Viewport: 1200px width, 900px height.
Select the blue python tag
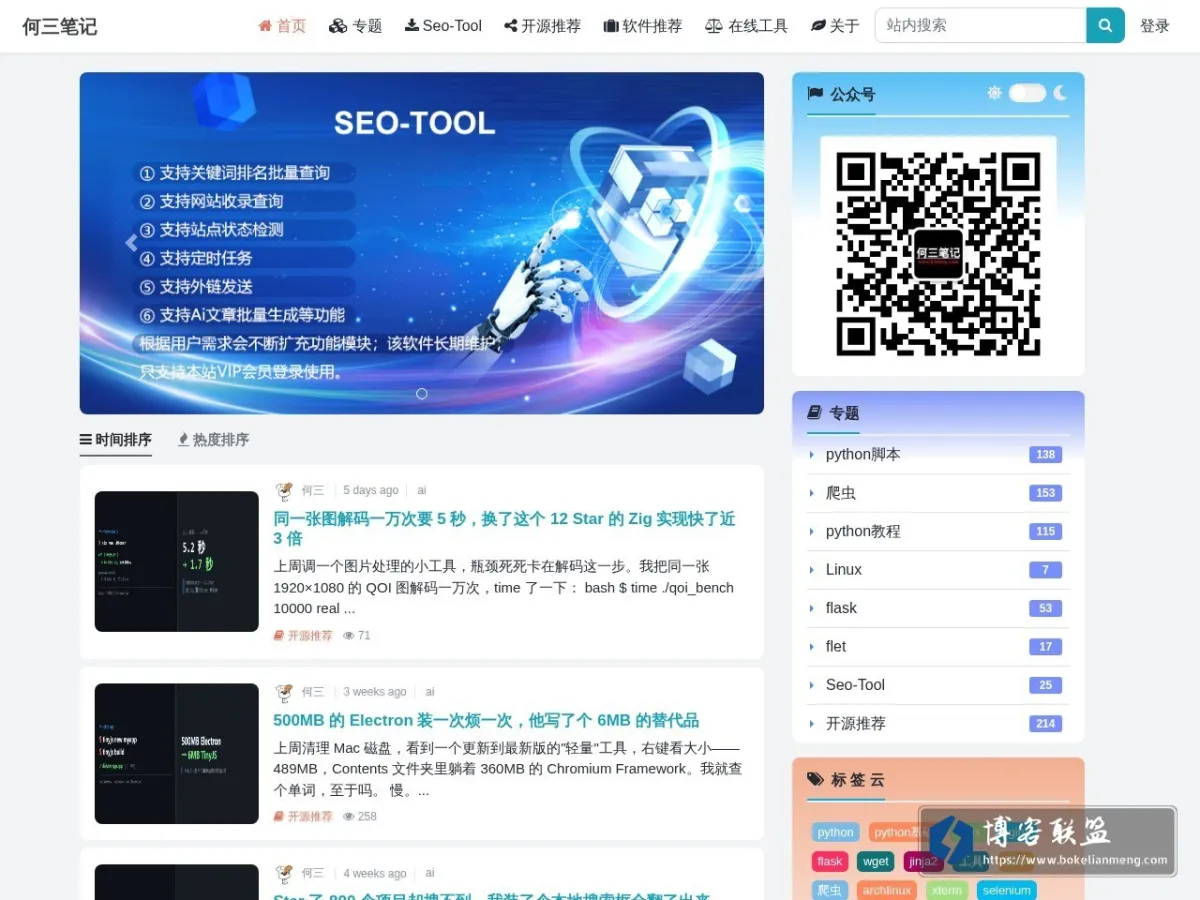point(835,832)
